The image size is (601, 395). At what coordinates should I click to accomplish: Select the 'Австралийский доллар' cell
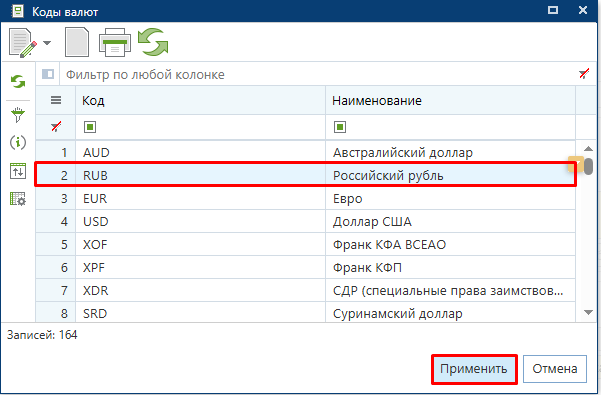click(450, 152)
